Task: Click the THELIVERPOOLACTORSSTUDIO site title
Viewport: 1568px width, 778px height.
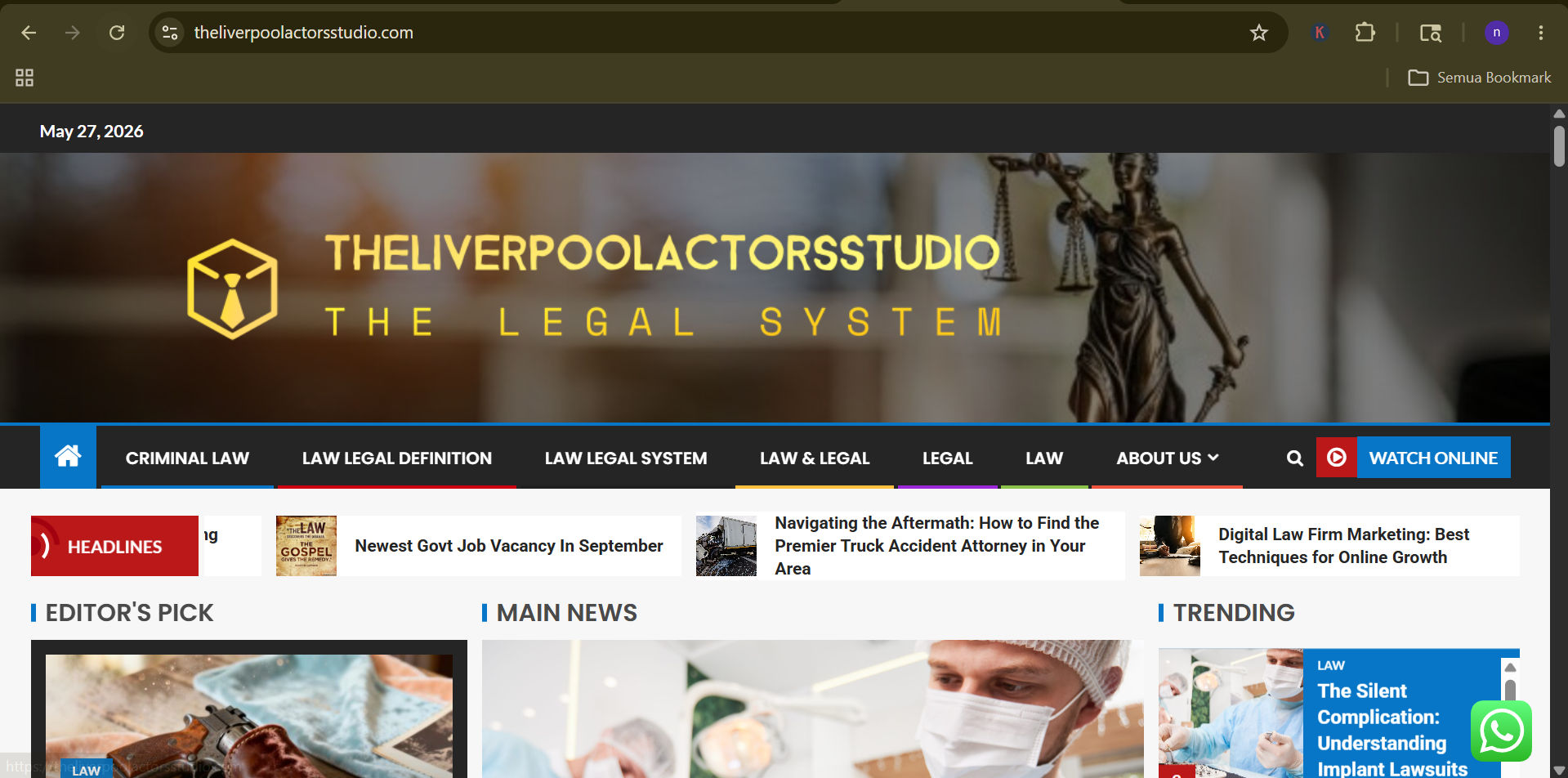Action: tap(663, 253)
